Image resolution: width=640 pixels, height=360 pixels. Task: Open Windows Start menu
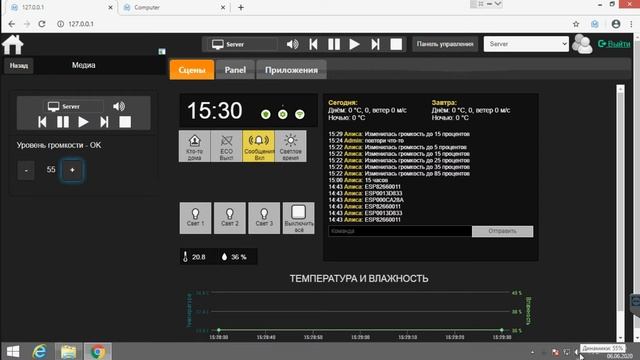(13, 351)
